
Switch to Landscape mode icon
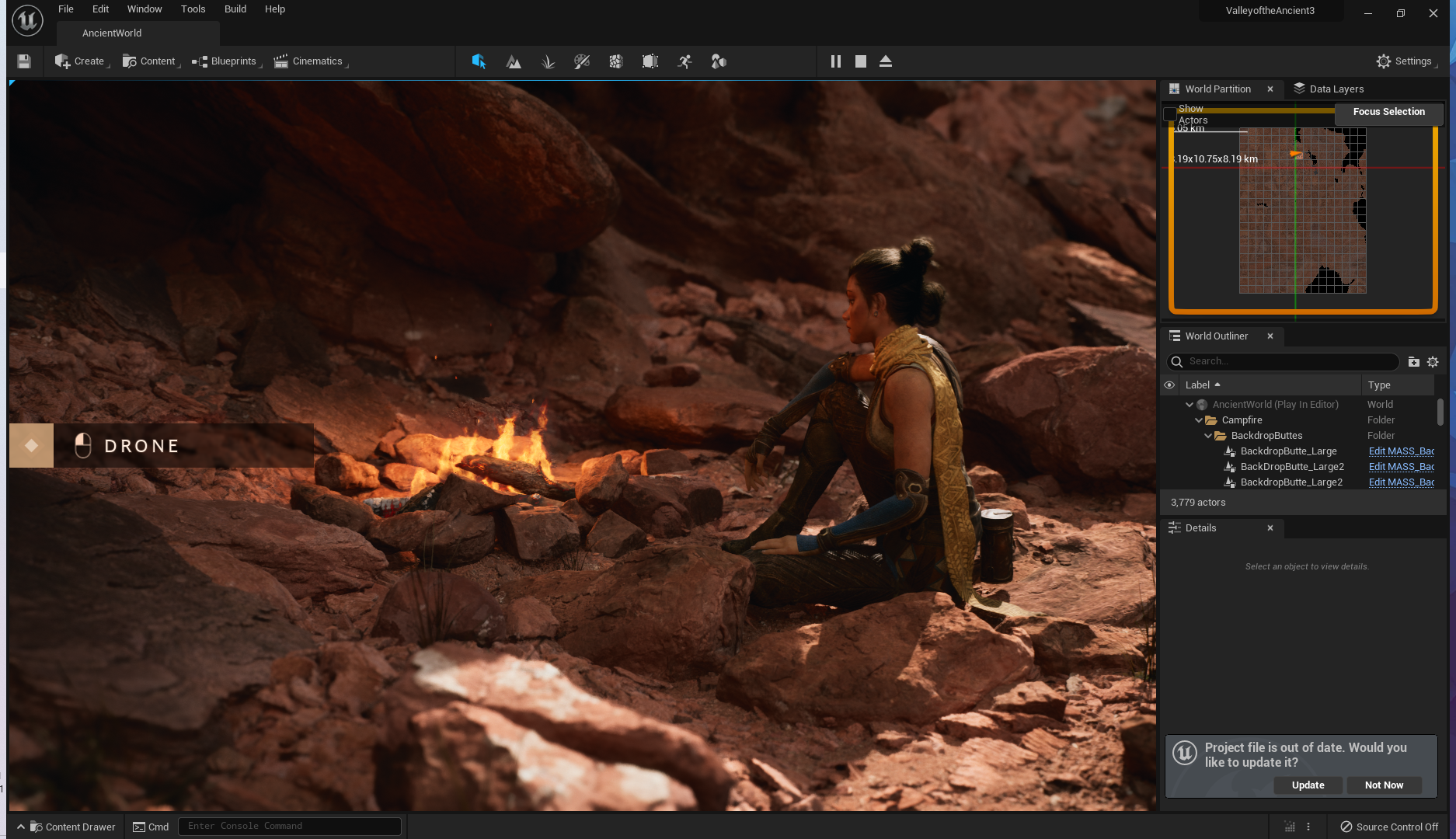tap(514, 61)
